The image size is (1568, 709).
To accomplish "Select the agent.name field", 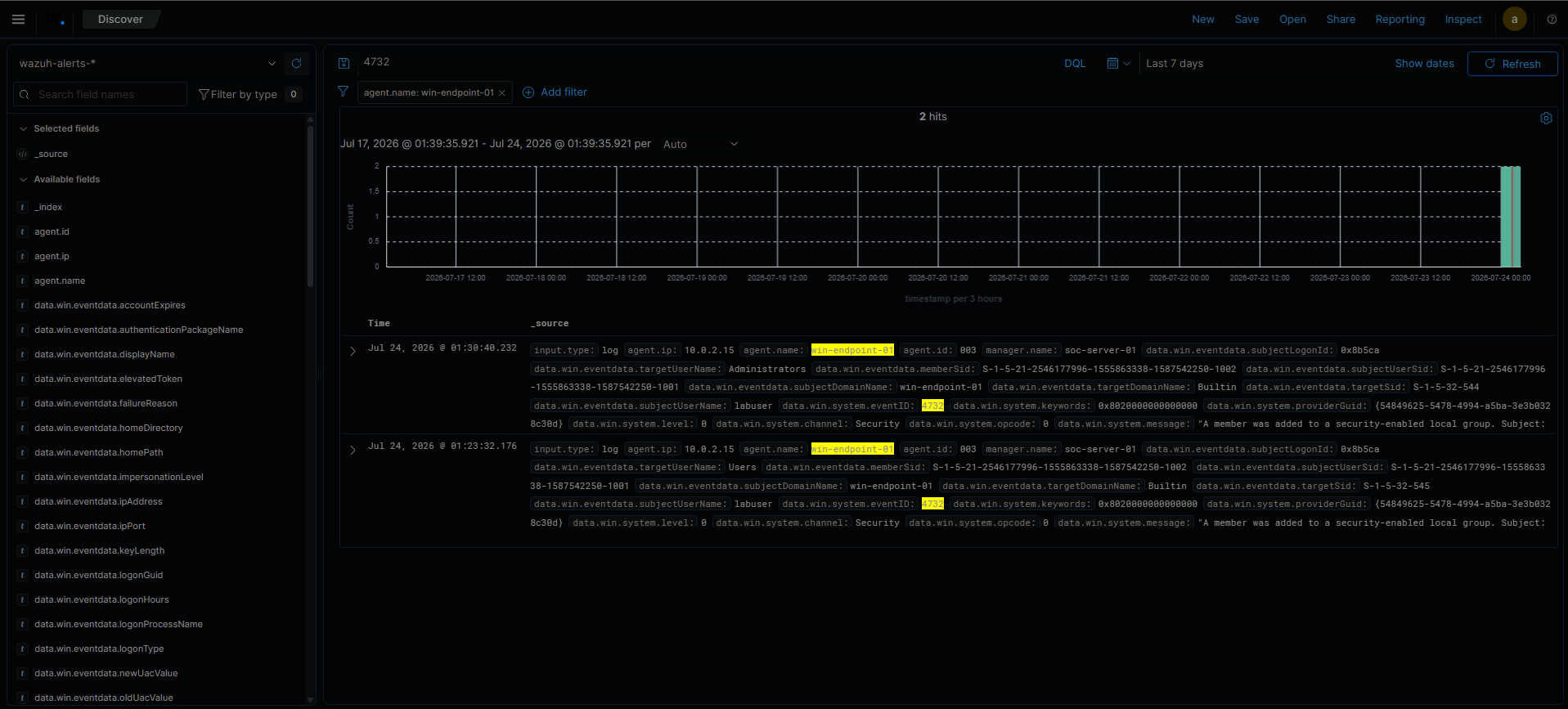I will click(x=60, y=280).
